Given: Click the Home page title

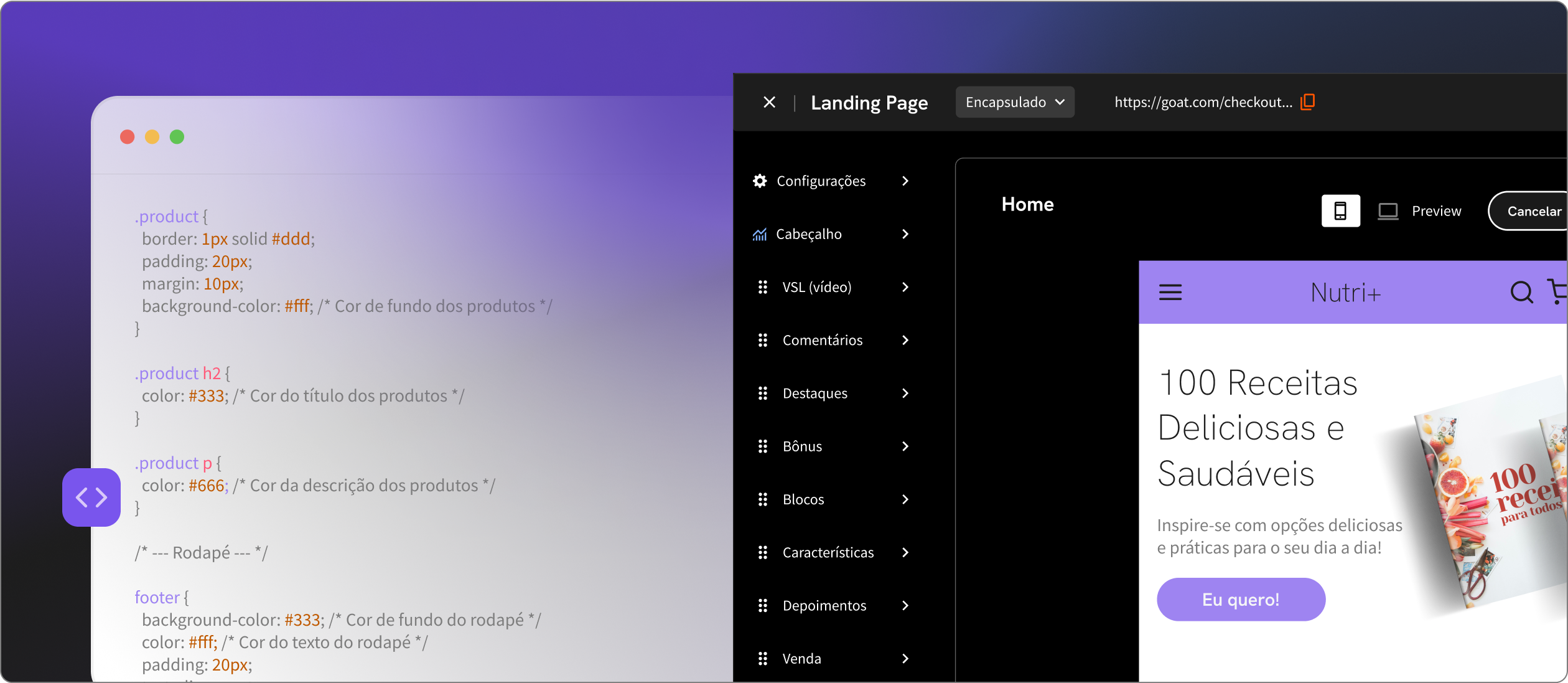Looking at the screenshot, I should point(1028,204).
